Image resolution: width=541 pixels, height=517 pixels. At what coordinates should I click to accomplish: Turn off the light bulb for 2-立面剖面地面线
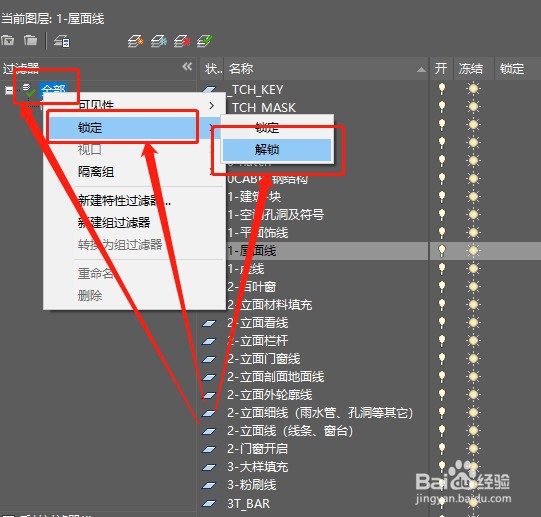coord(442,376)
